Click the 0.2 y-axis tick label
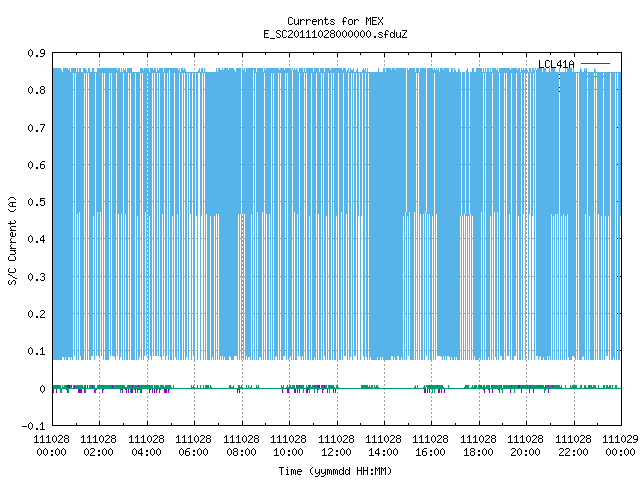Screen dimensions: 640x480 [x=36, y=314]
